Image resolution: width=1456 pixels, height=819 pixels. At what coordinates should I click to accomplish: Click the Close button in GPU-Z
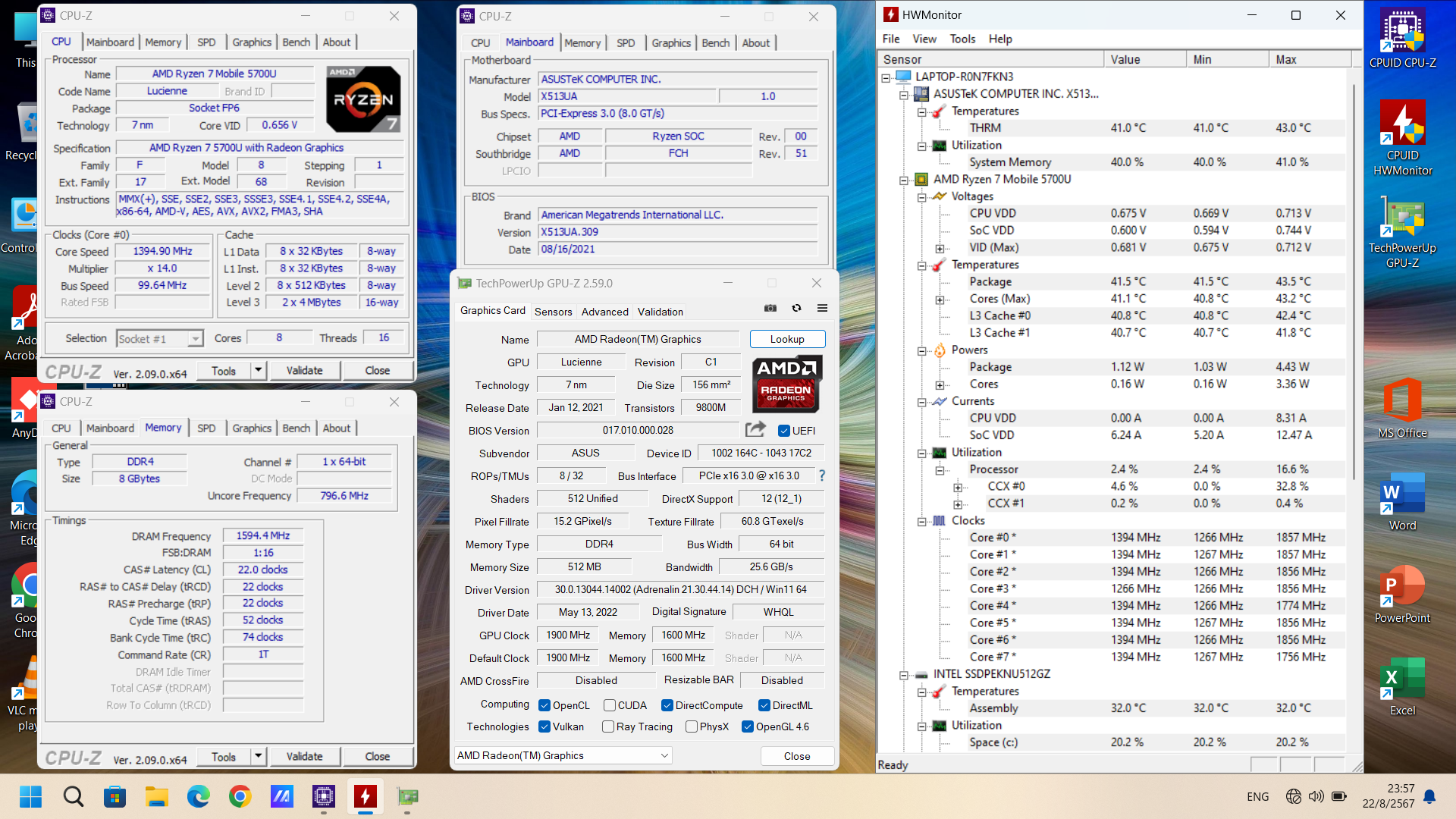pos(797,756)
